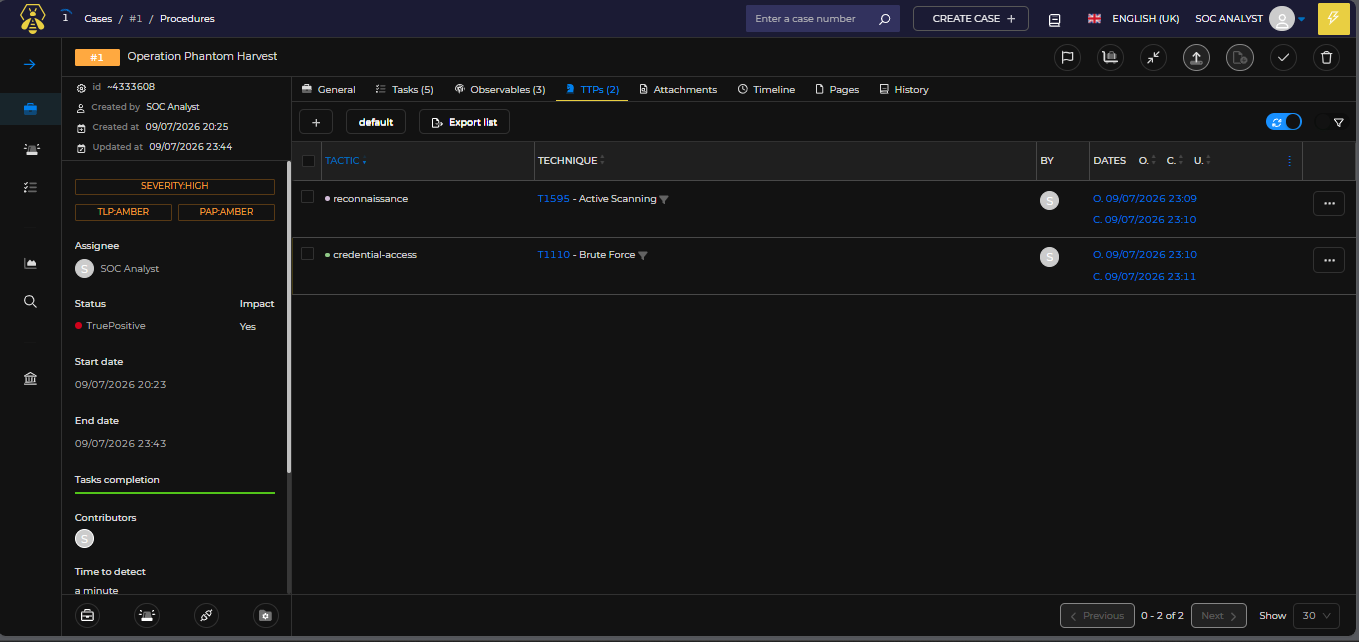Open linked alerts siren icon in footer
Image resolution: width=1359 pixels, height=642 pixels.
coord(146,616)
